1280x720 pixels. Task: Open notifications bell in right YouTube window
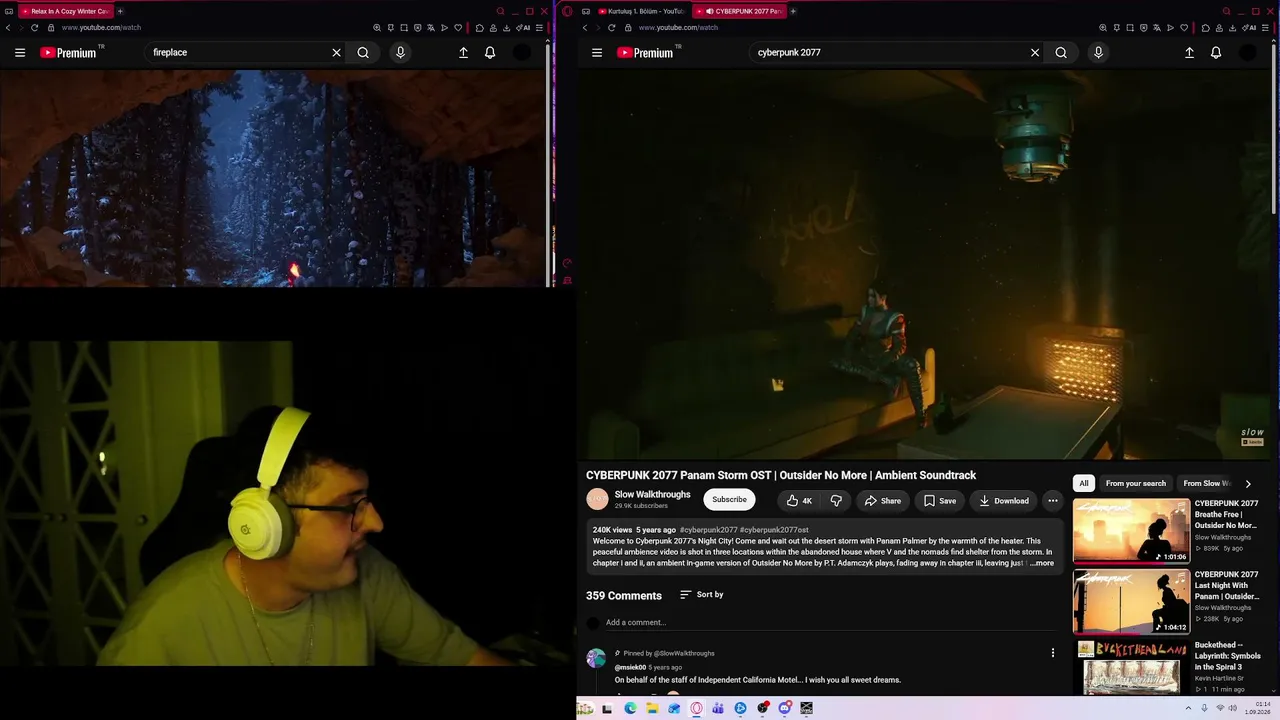point(1216,53)
